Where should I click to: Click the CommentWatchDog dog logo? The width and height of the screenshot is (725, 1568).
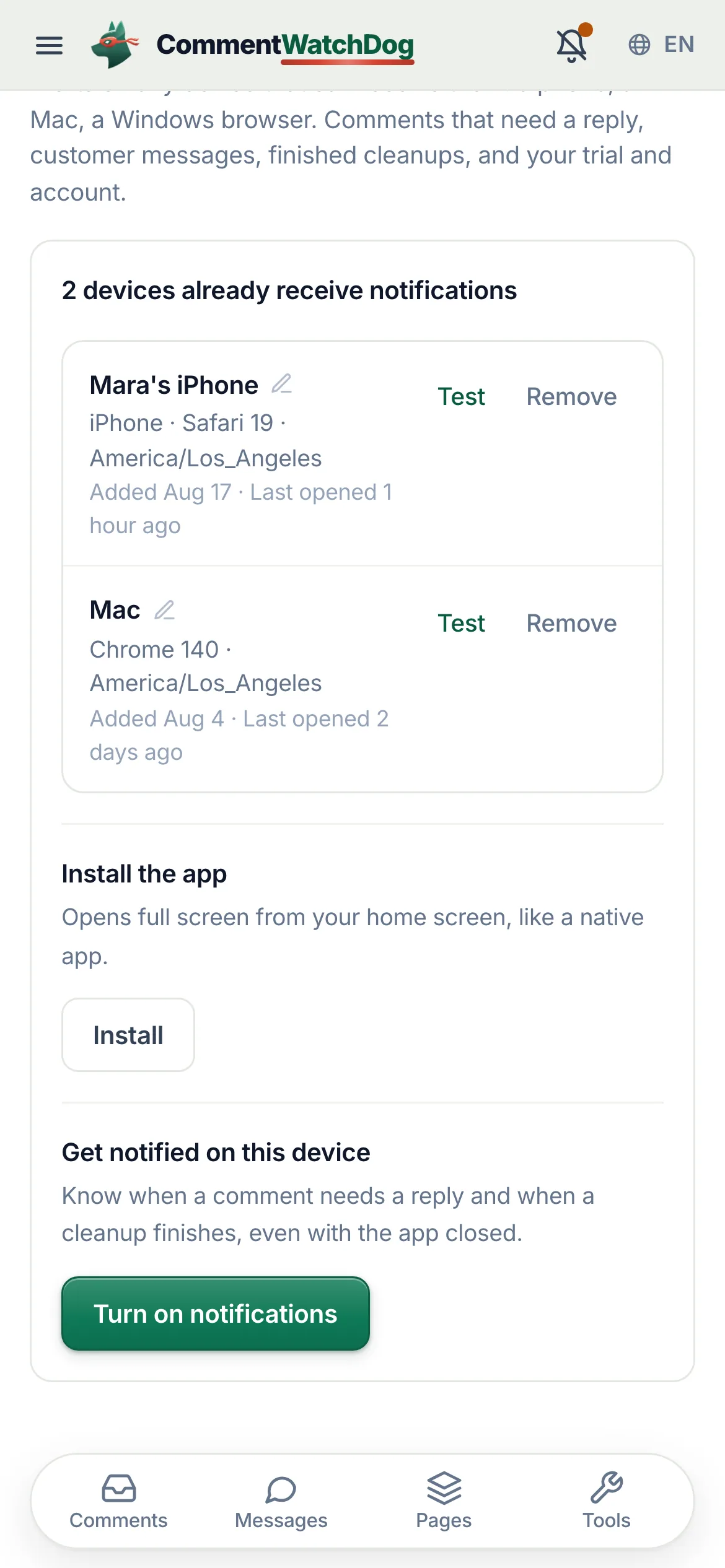pyautogui.click(x=115, y=45)
